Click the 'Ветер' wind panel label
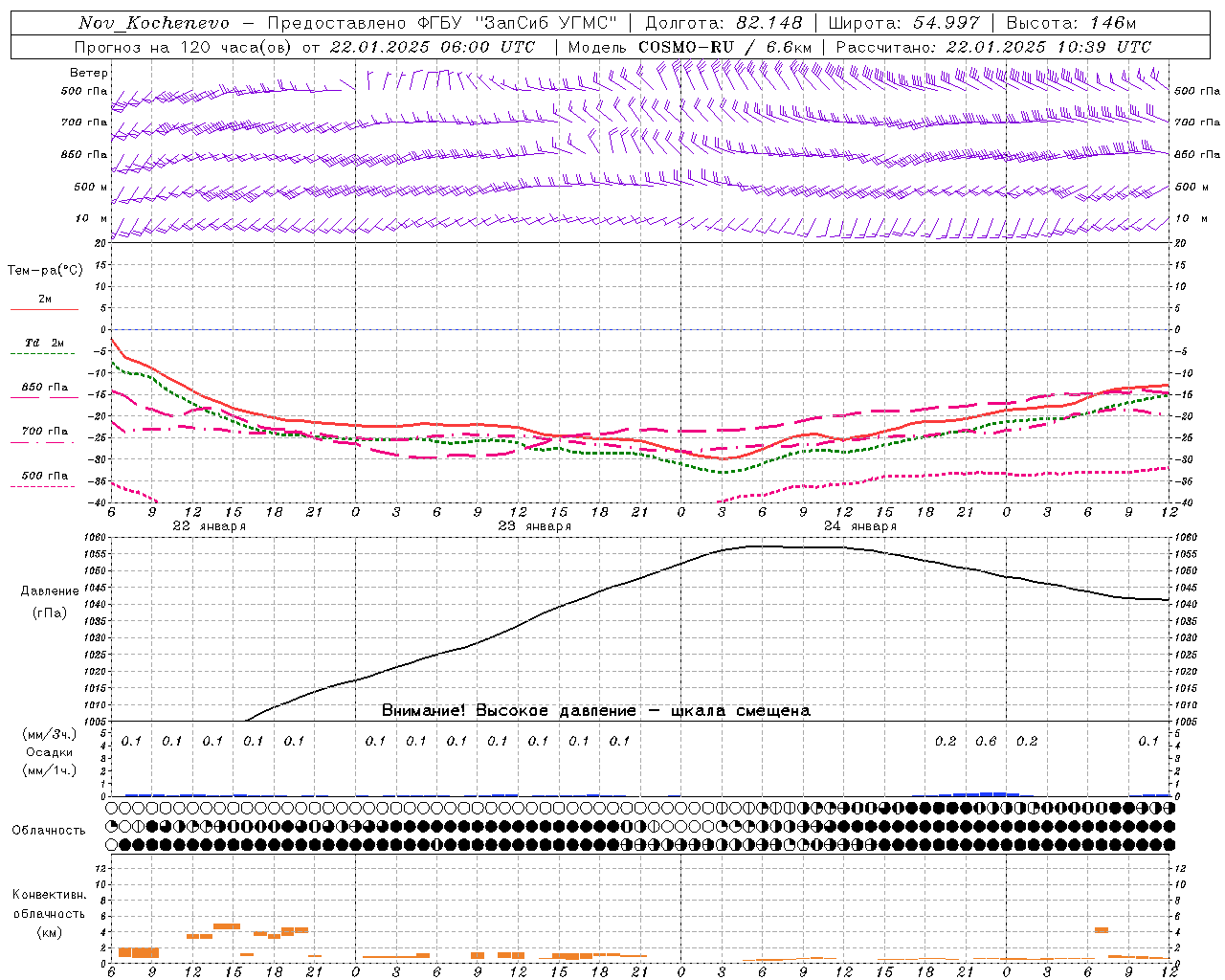This screenshot has height=980, width=1225. pyautogui.click(x=88, y=73)
